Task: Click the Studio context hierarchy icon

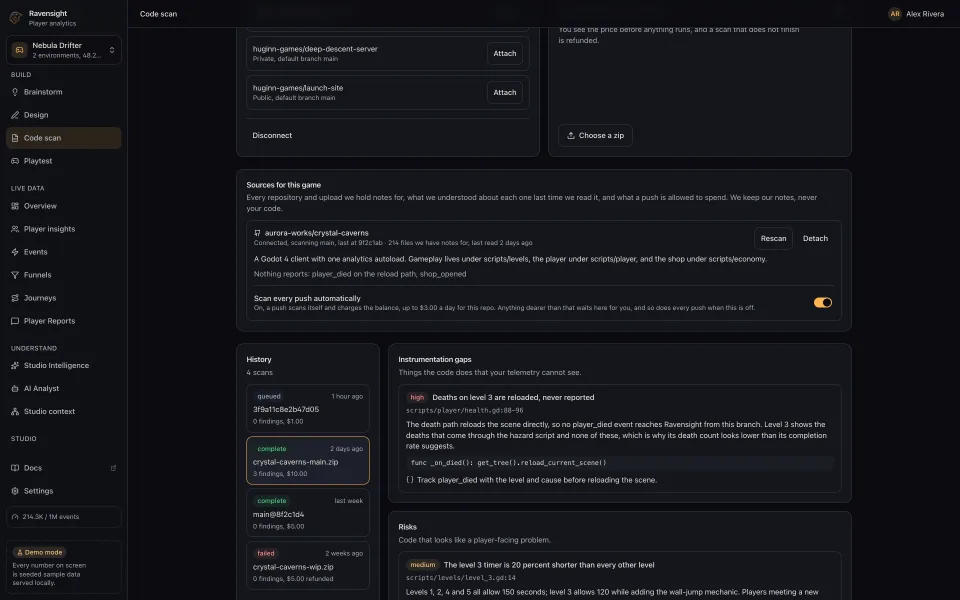Action: tap(15, 411)
